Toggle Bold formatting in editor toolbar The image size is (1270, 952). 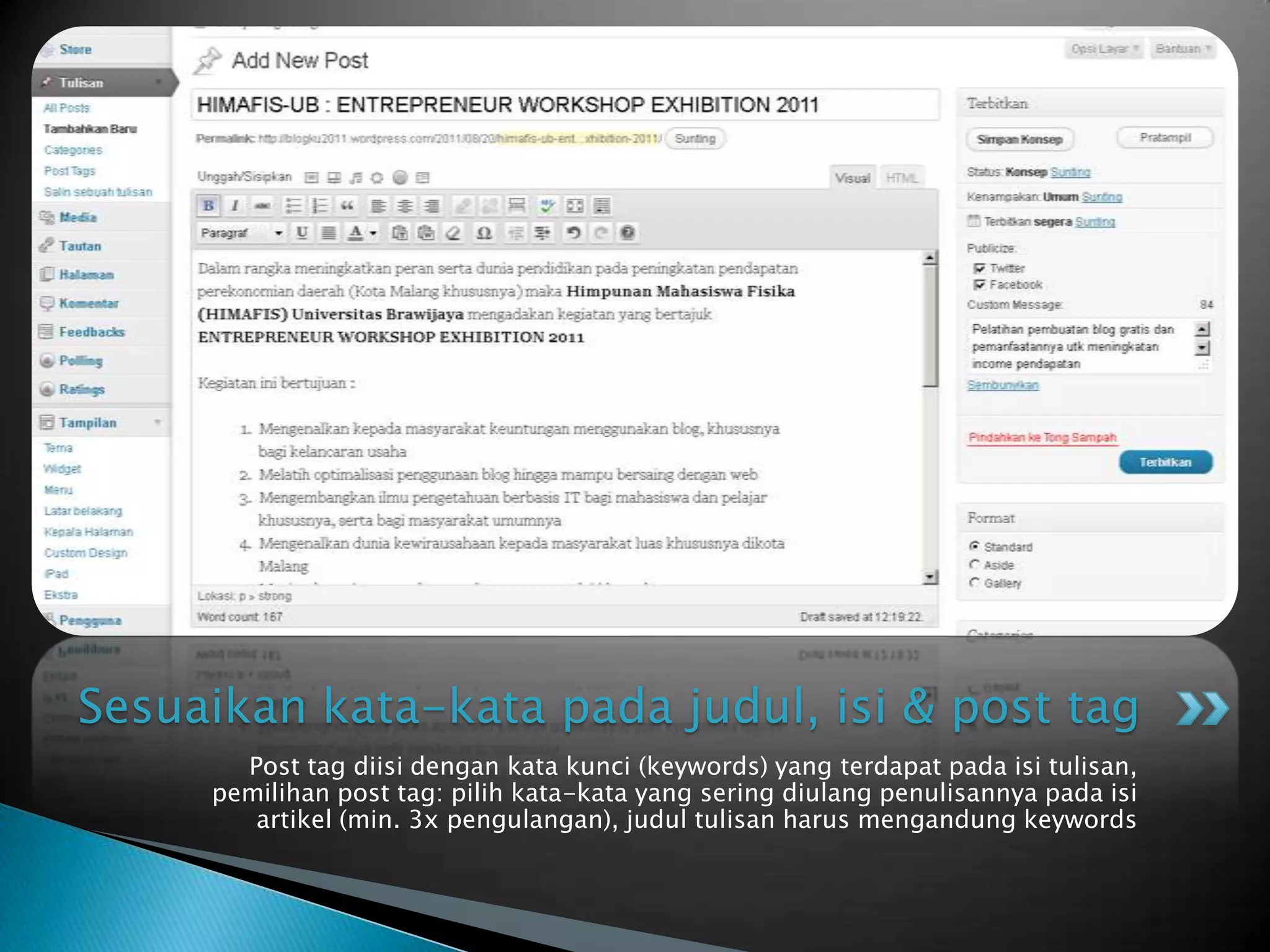pyautogui.click(x=208, y=205)
